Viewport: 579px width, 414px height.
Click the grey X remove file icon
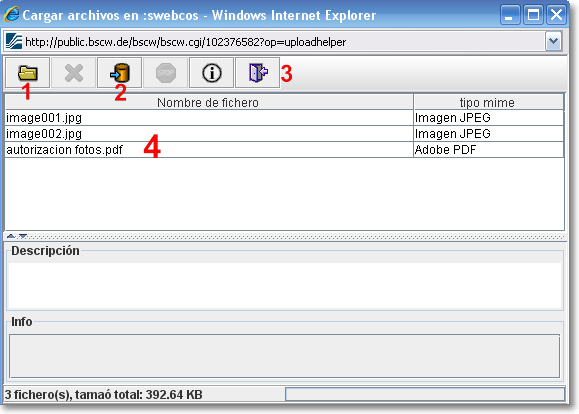point(73,73)
